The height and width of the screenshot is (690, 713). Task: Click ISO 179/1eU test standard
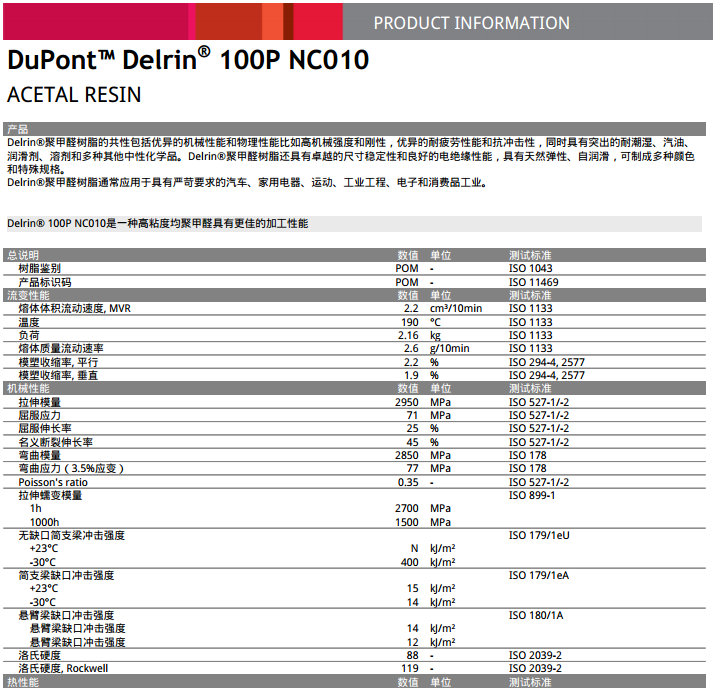point(539,535)
